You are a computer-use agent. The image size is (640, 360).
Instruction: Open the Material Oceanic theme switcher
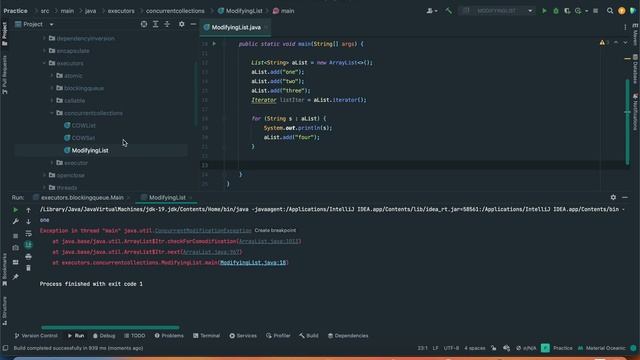pos(605,348)
